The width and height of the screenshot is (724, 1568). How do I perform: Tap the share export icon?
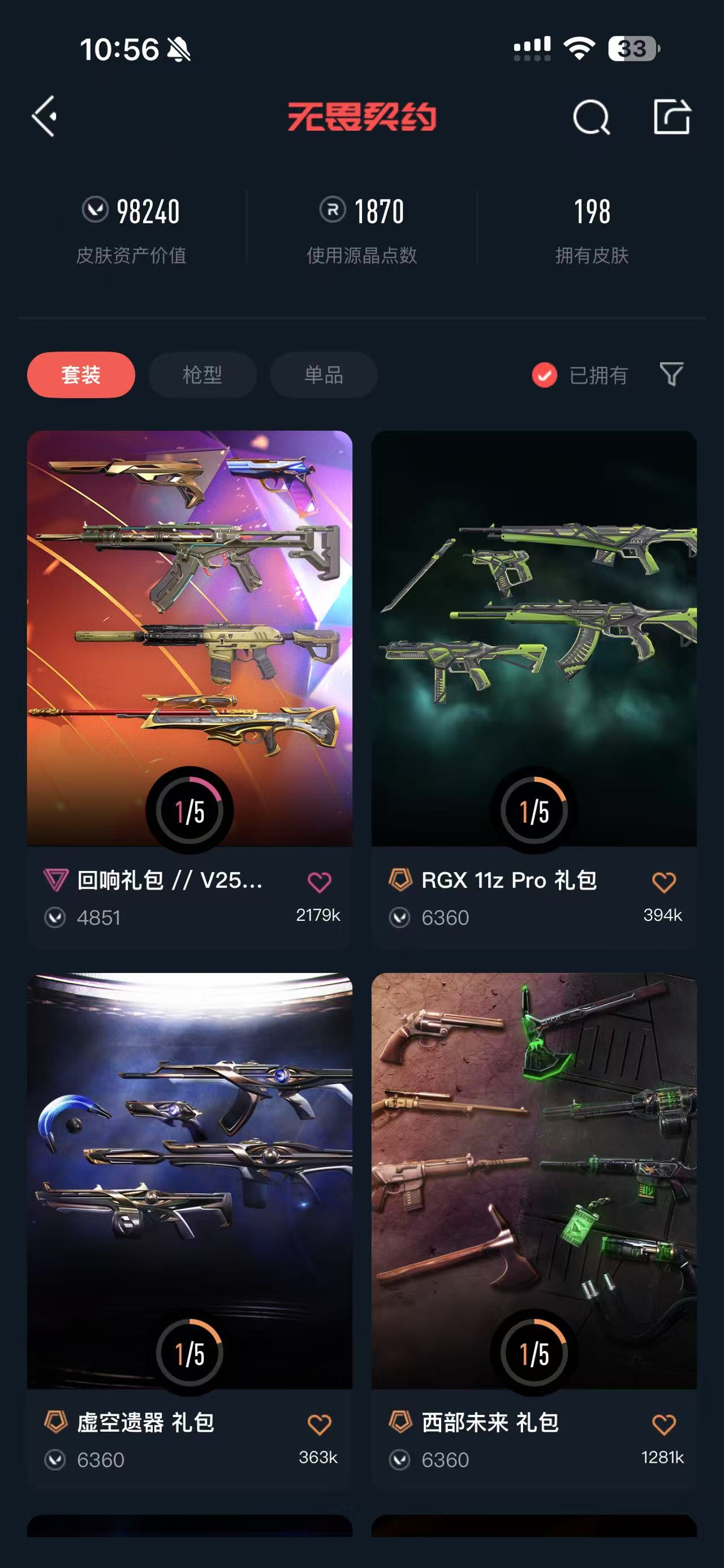[671, 116]
